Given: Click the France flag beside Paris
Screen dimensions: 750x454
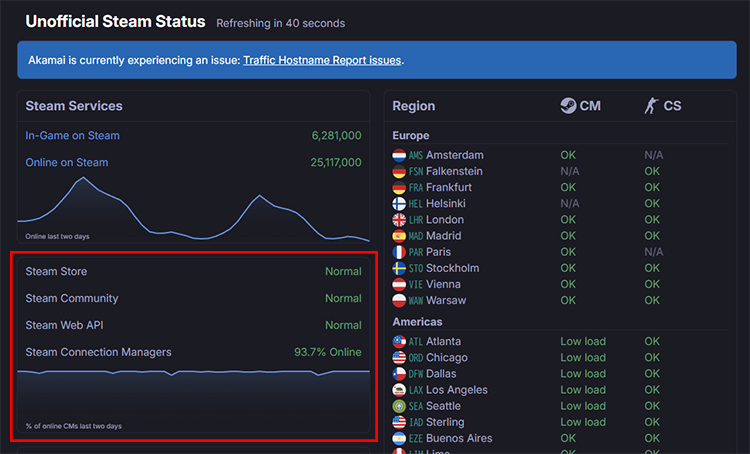Looking at the screenshot, I should click(x=399, y=252).
